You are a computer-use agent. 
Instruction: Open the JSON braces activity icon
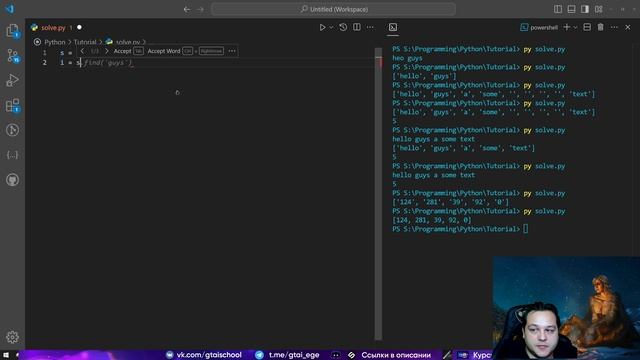[12, 155]
